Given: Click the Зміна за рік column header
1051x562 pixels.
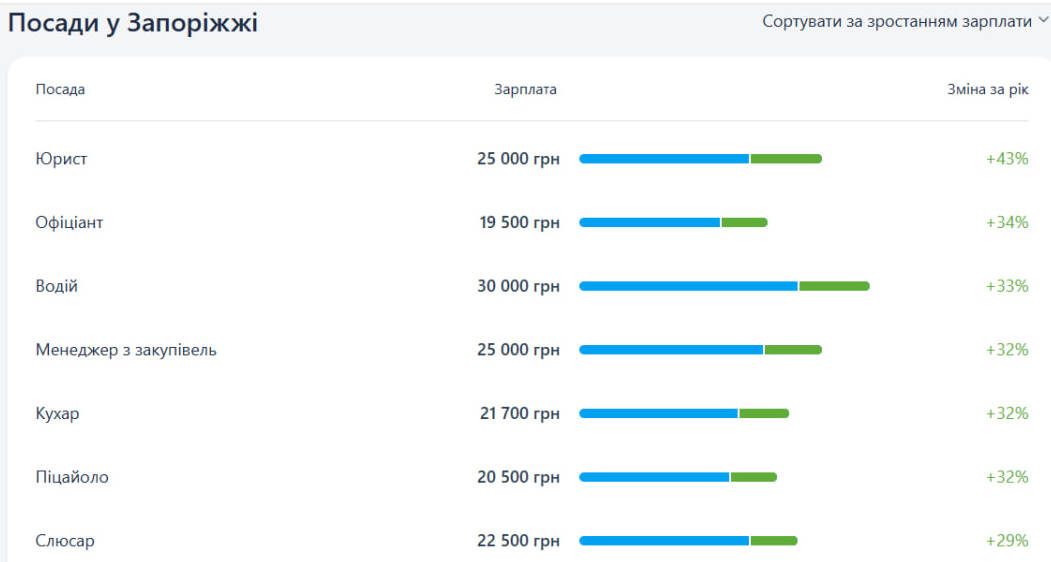Looking at the screenshot, I should (x=987, y=89).
